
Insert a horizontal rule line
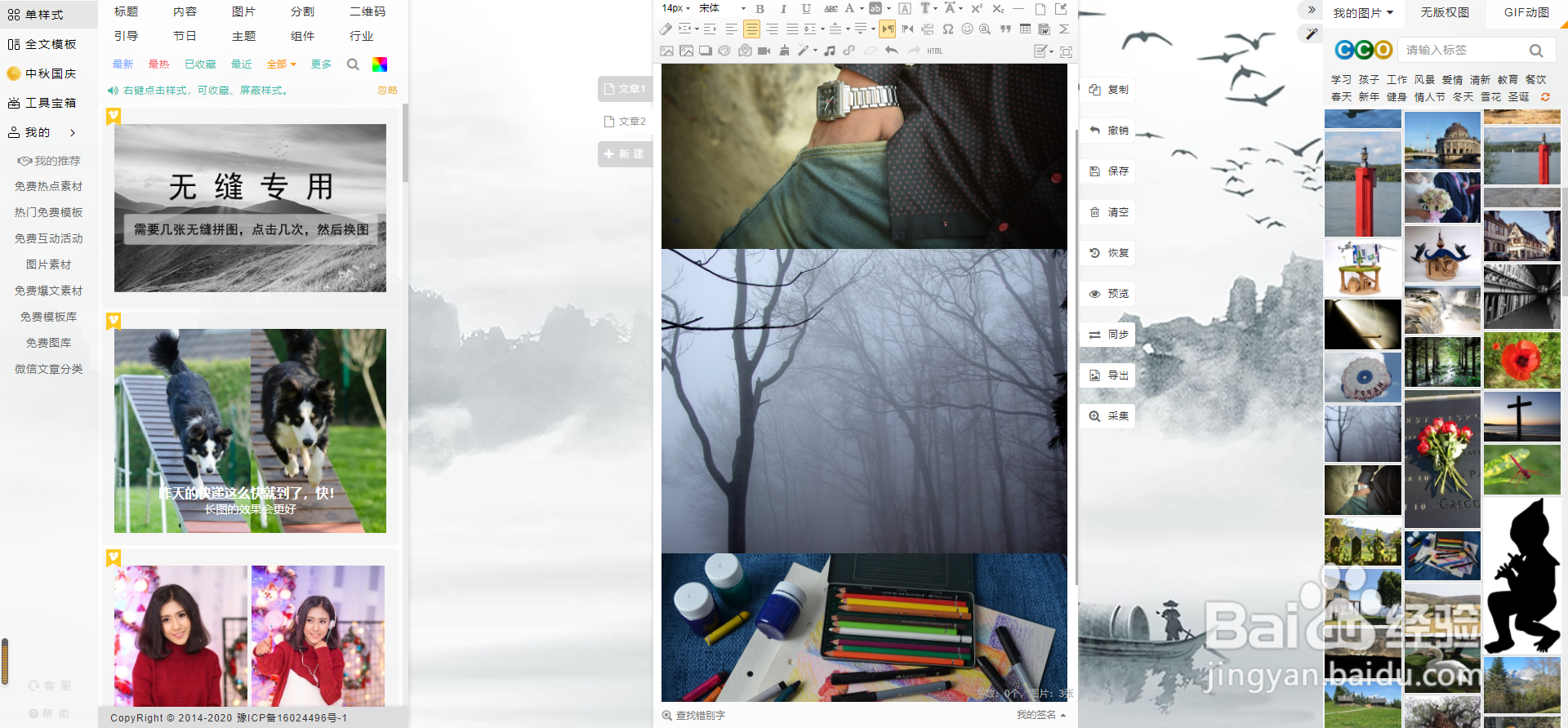(1018, 9)
